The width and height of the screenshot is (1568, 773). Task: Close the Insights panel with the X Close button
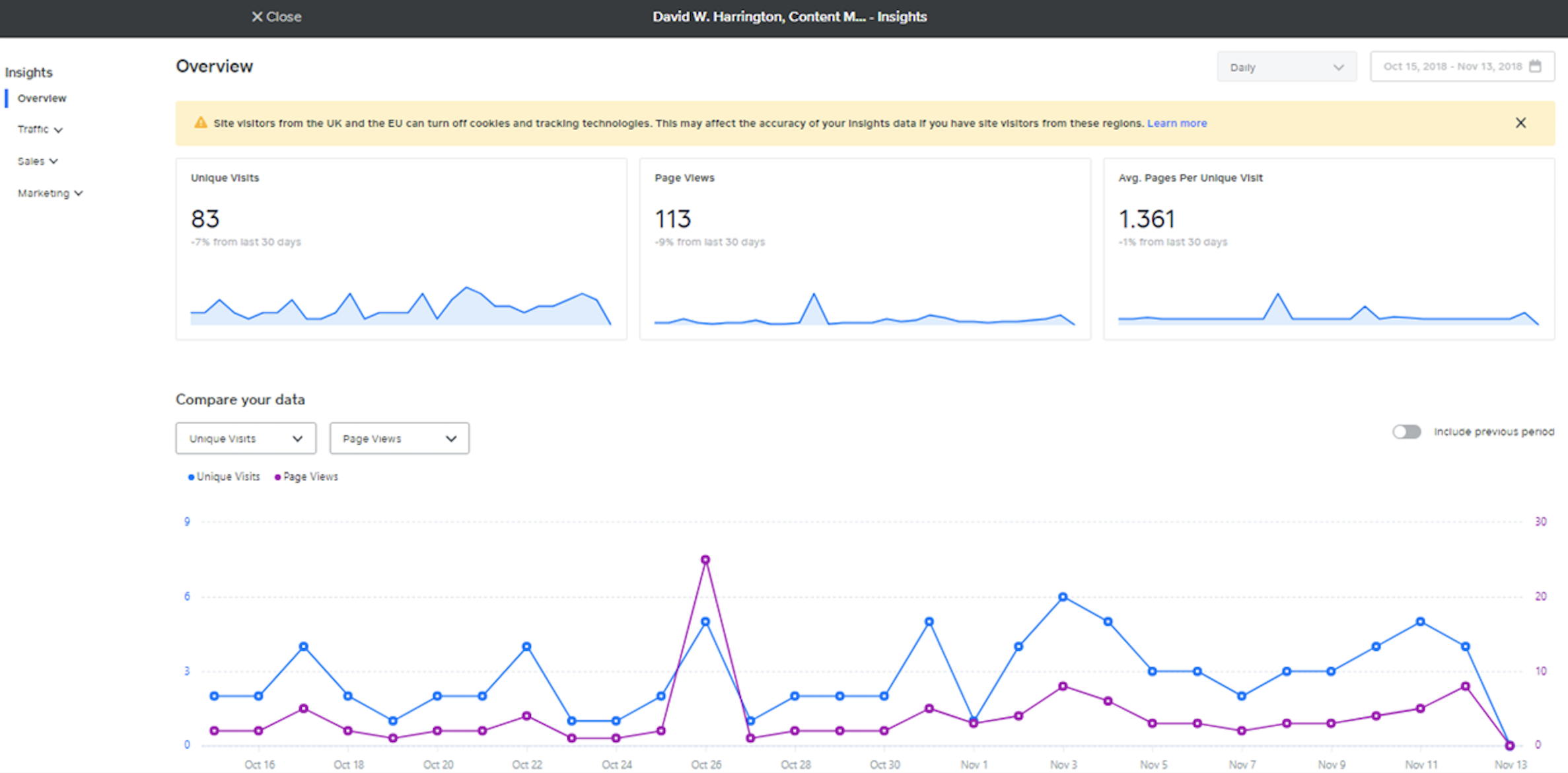pos(276,17)
